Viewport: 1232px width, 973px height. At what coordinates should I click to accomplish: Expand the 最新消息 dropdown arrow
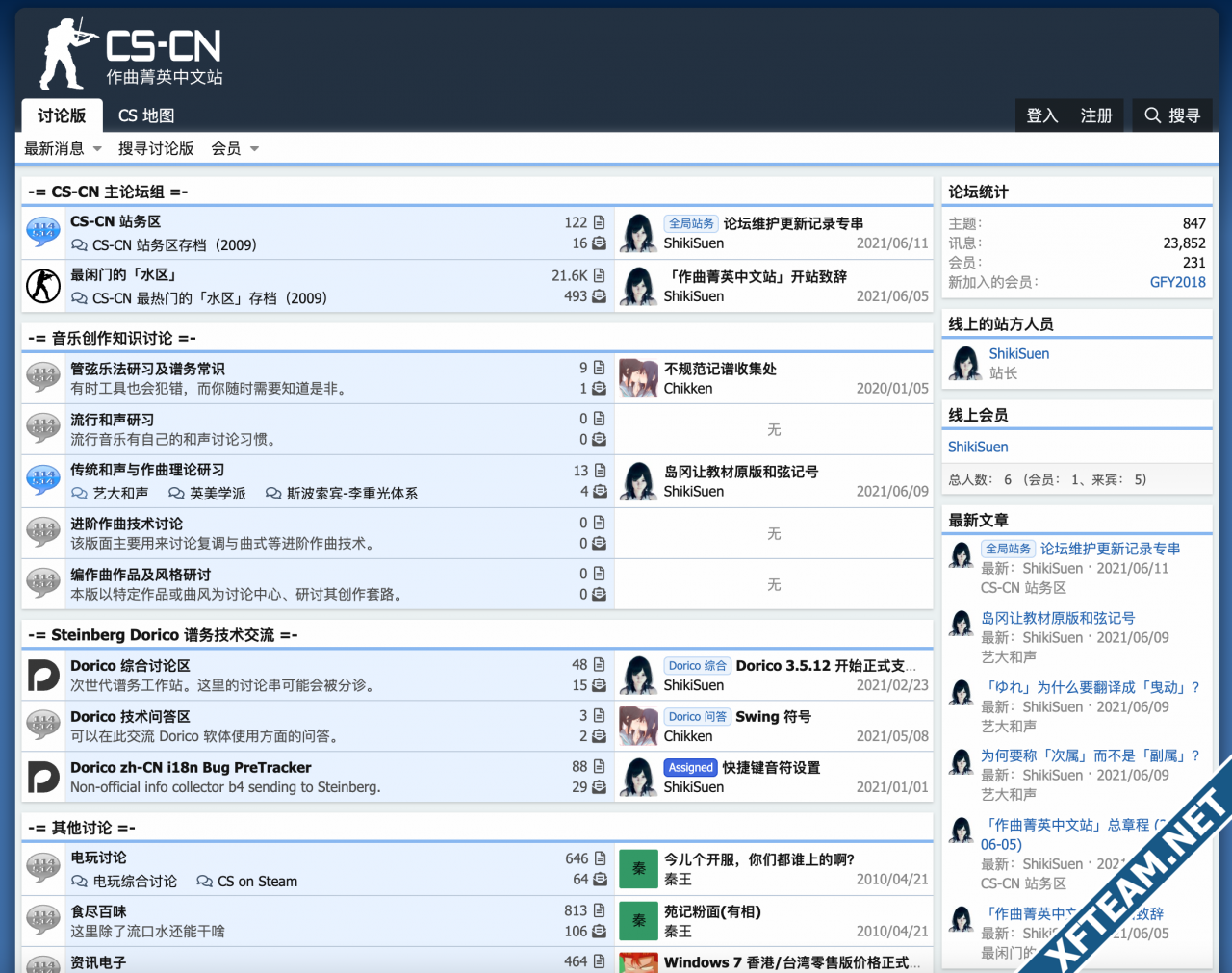[x=97, y=149]
